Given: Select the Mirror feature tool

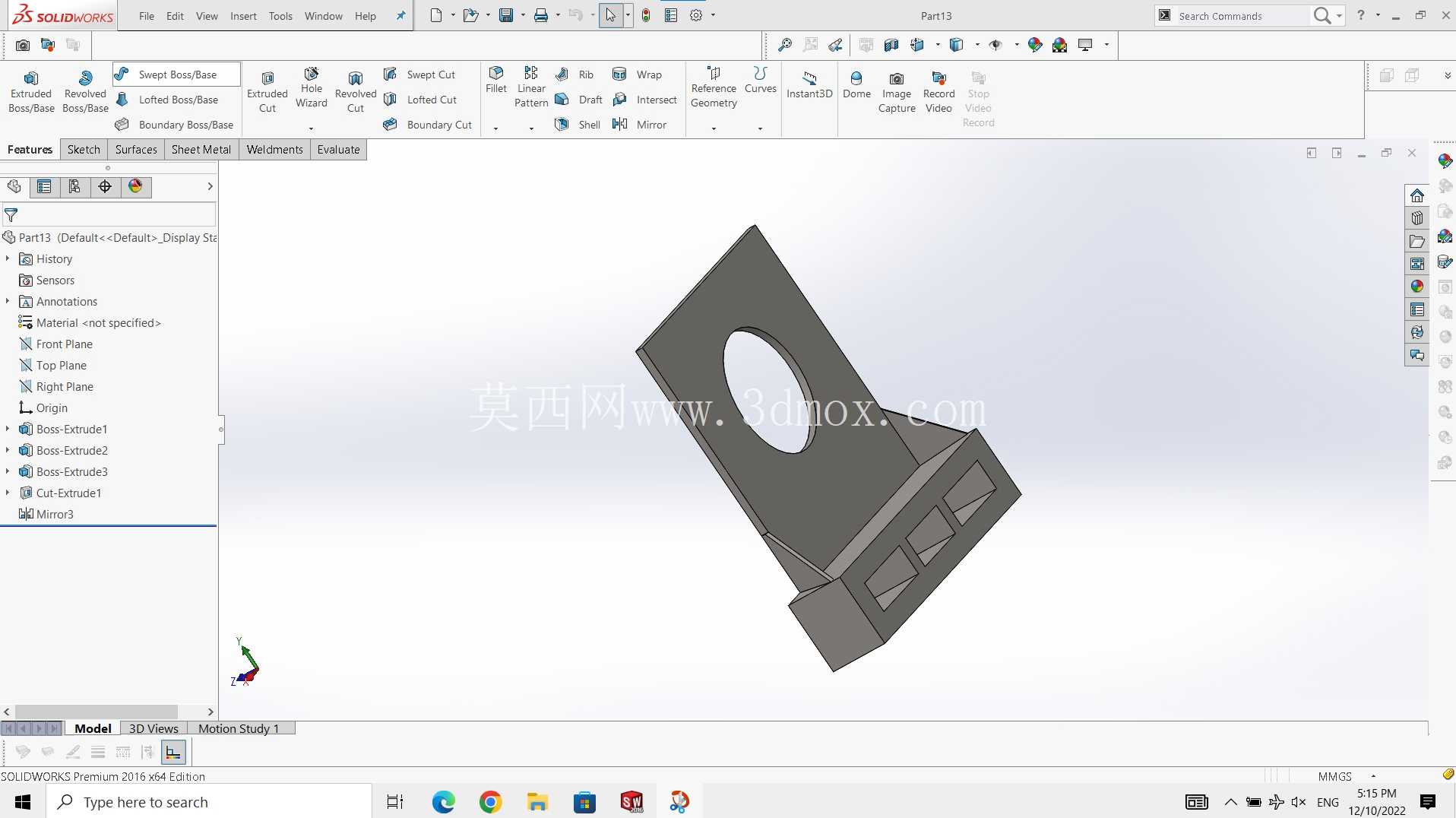Looking at the screenshot, I should pos(640,125).
